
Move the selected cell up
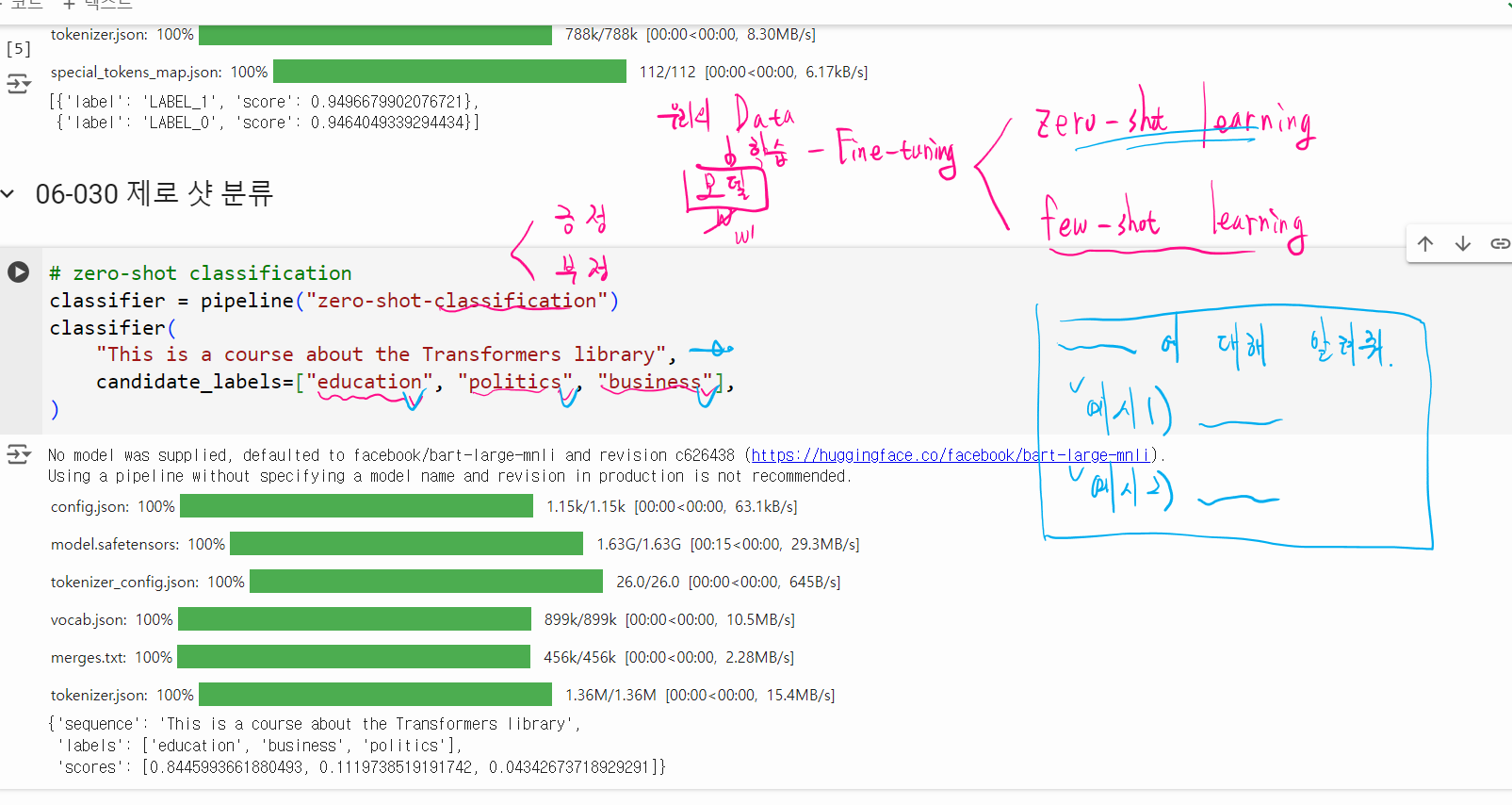tap(1425, 244)
